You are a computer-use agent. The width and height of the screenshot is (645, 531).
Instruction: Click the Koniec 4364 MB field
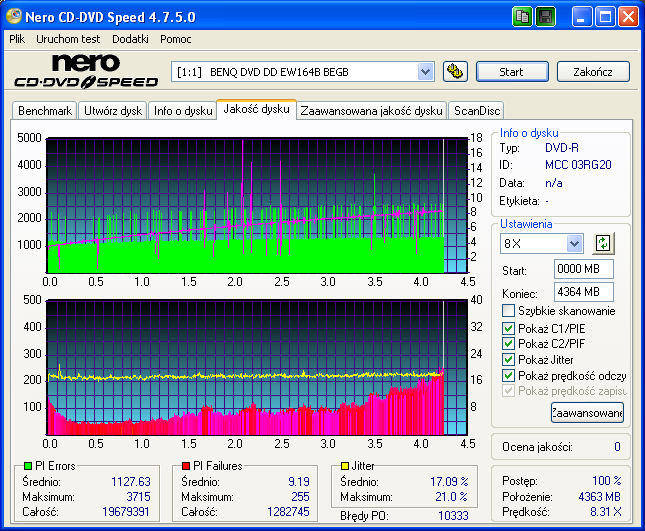coord(584,292)
